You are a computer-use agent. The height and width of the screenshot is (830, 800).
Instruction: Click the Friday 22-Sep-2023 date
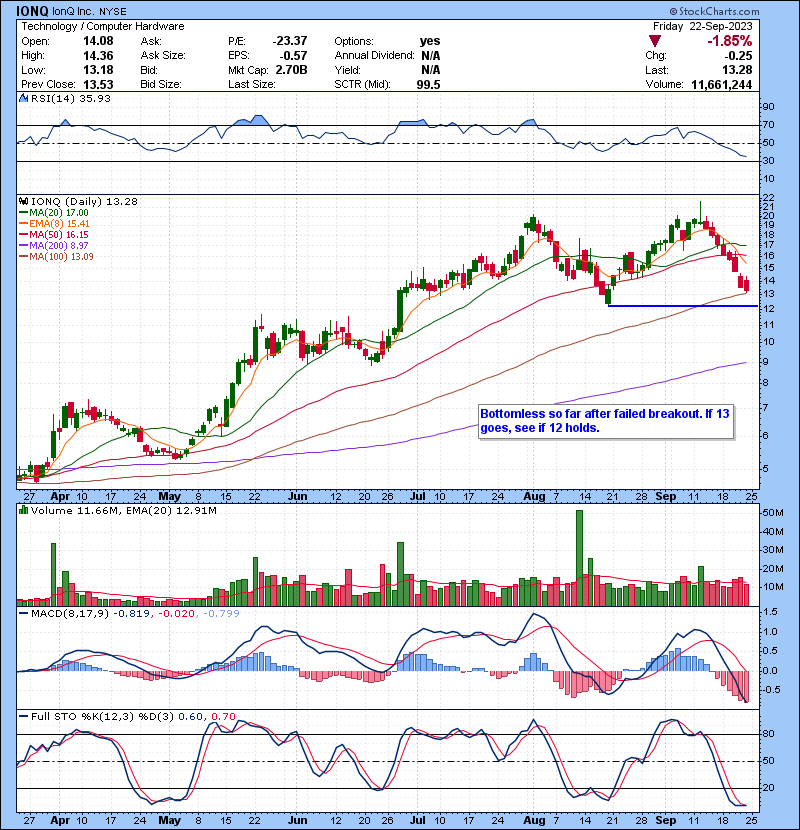pyautogui.click(x=703, y=26)
